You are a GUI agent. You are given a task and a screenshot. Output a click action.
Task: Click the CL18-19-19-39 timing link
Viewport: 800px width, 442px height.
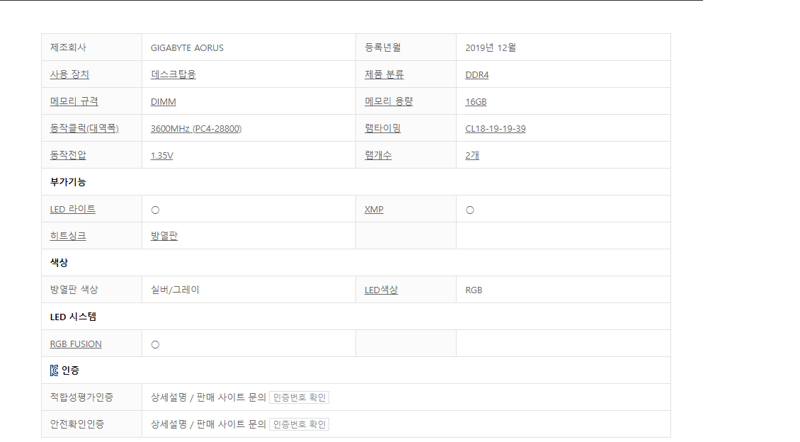point(495,129)
